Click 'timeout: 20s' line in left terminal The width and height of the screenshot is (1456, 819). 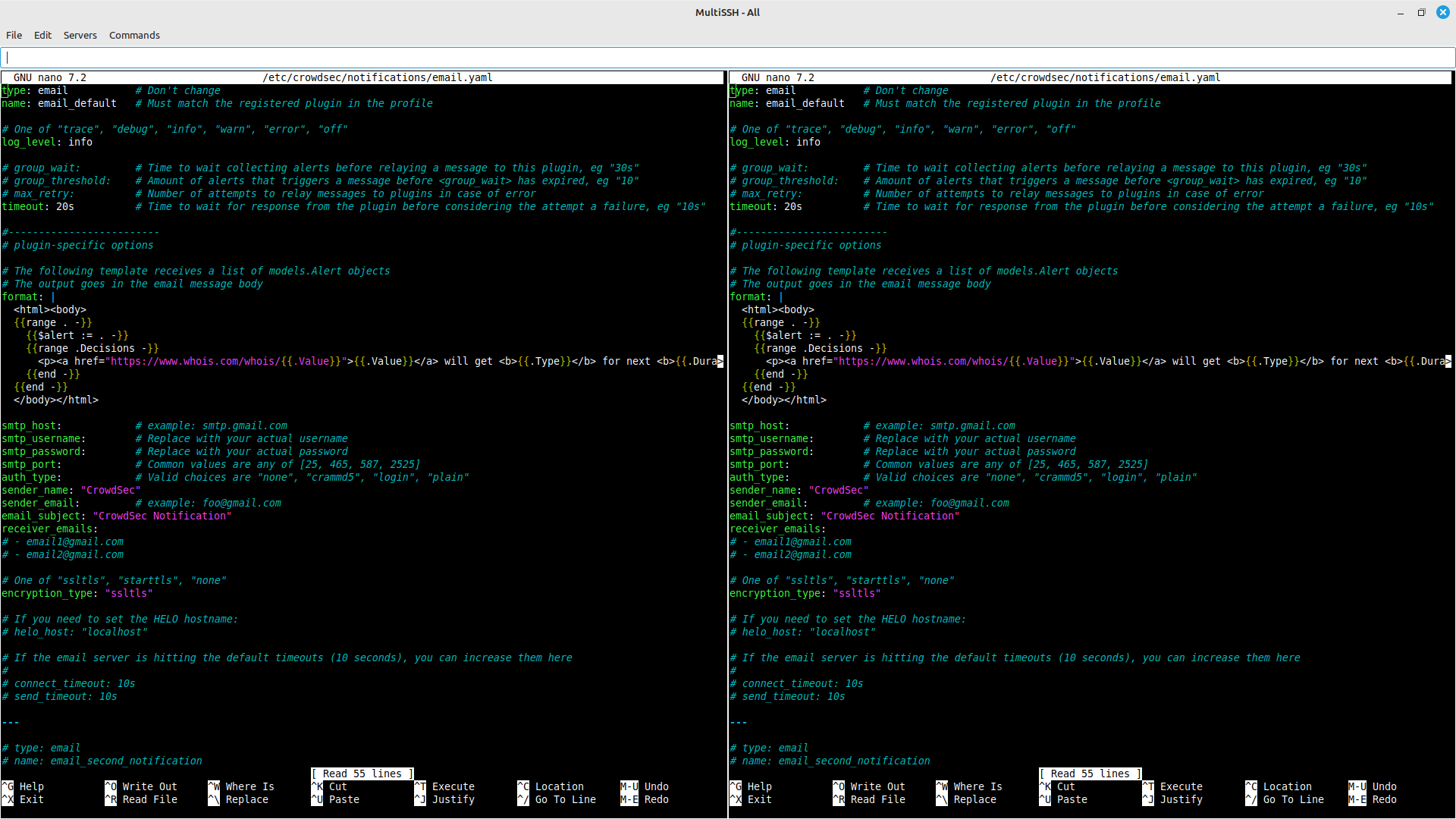pyautogui.click(x=38, y=206)
